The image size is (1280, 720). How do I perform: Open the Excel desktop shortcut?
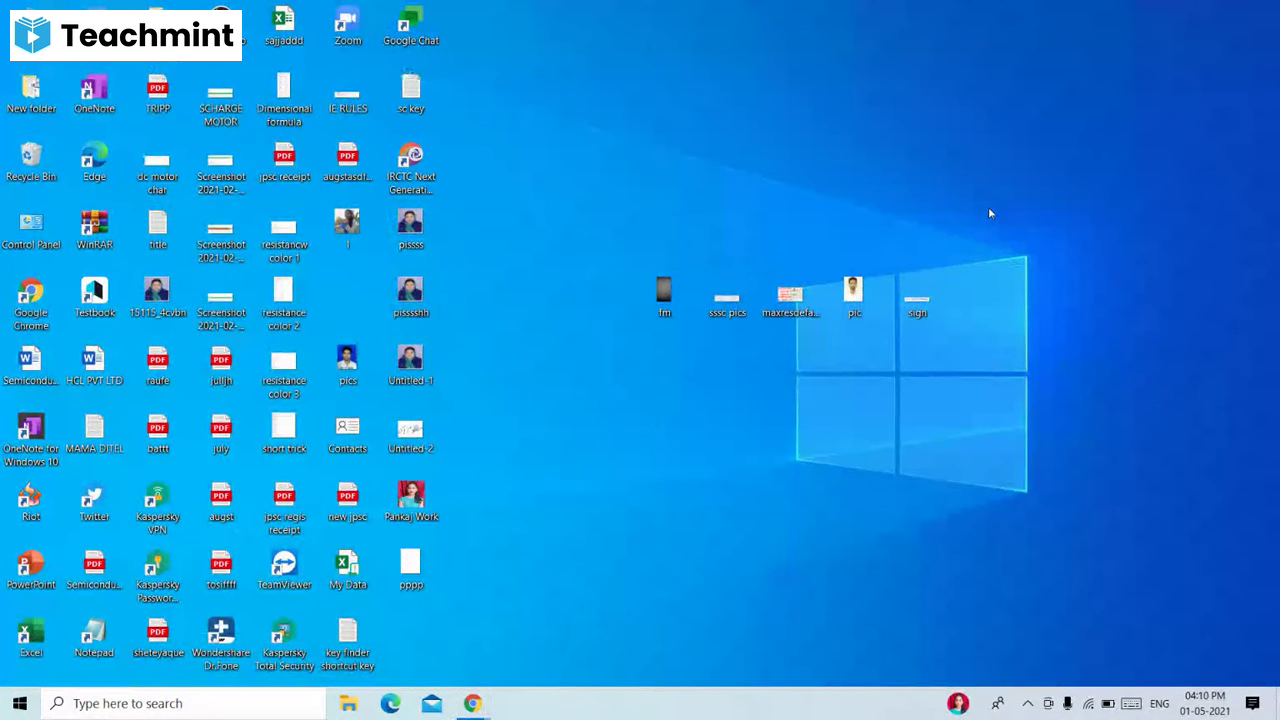click(31, 638)
